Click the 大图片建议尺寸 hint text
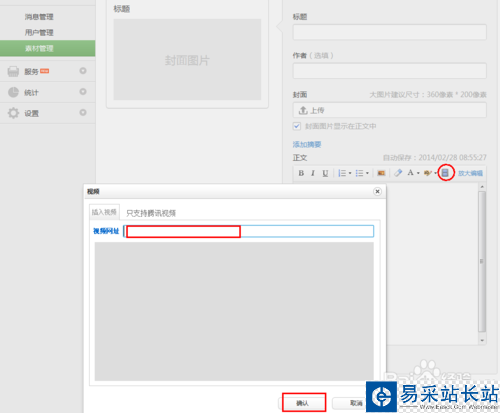 [x=428, y=95]
